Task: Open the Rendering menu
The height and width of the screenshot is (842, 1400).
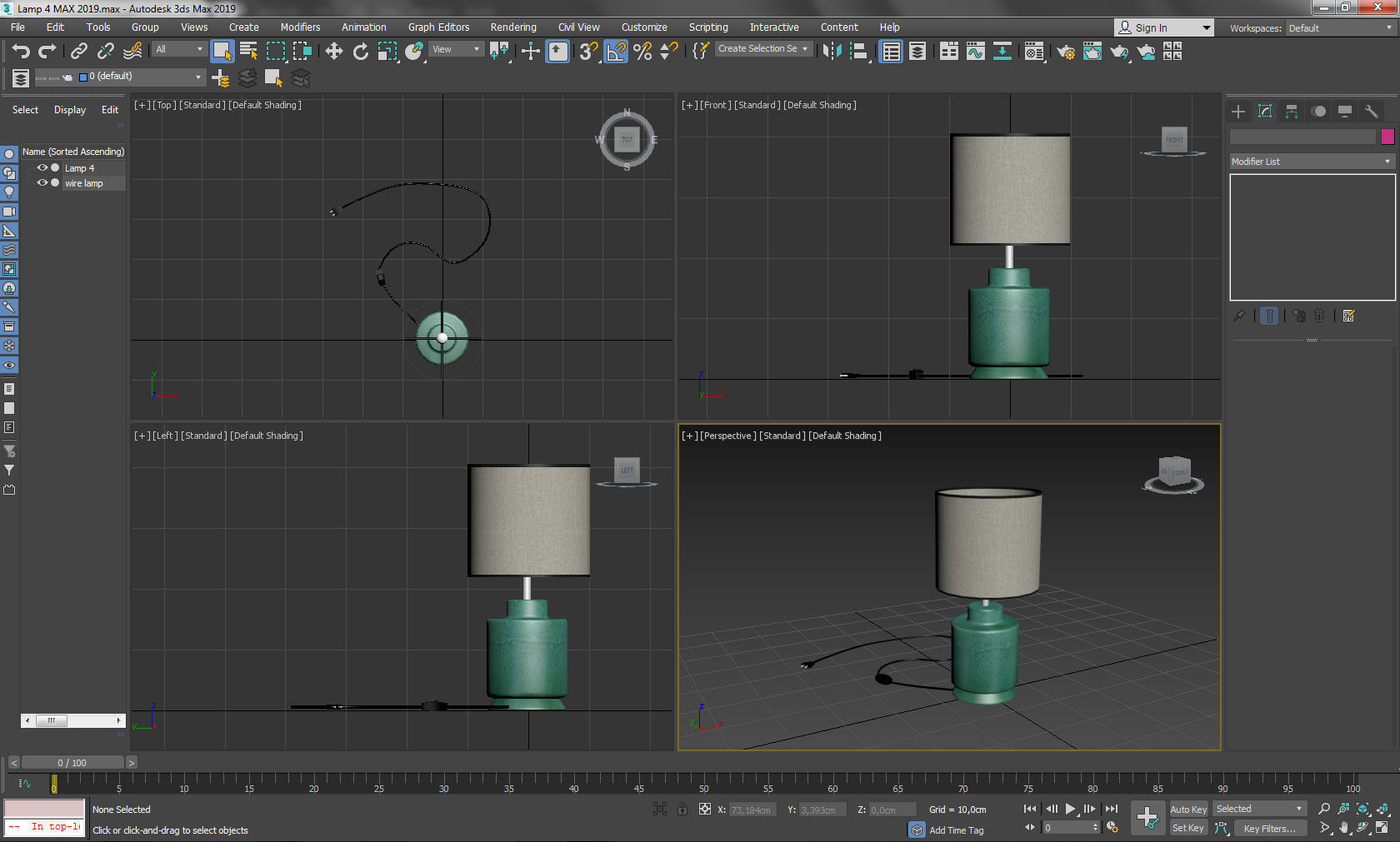Action: click(x=513, y=27)
